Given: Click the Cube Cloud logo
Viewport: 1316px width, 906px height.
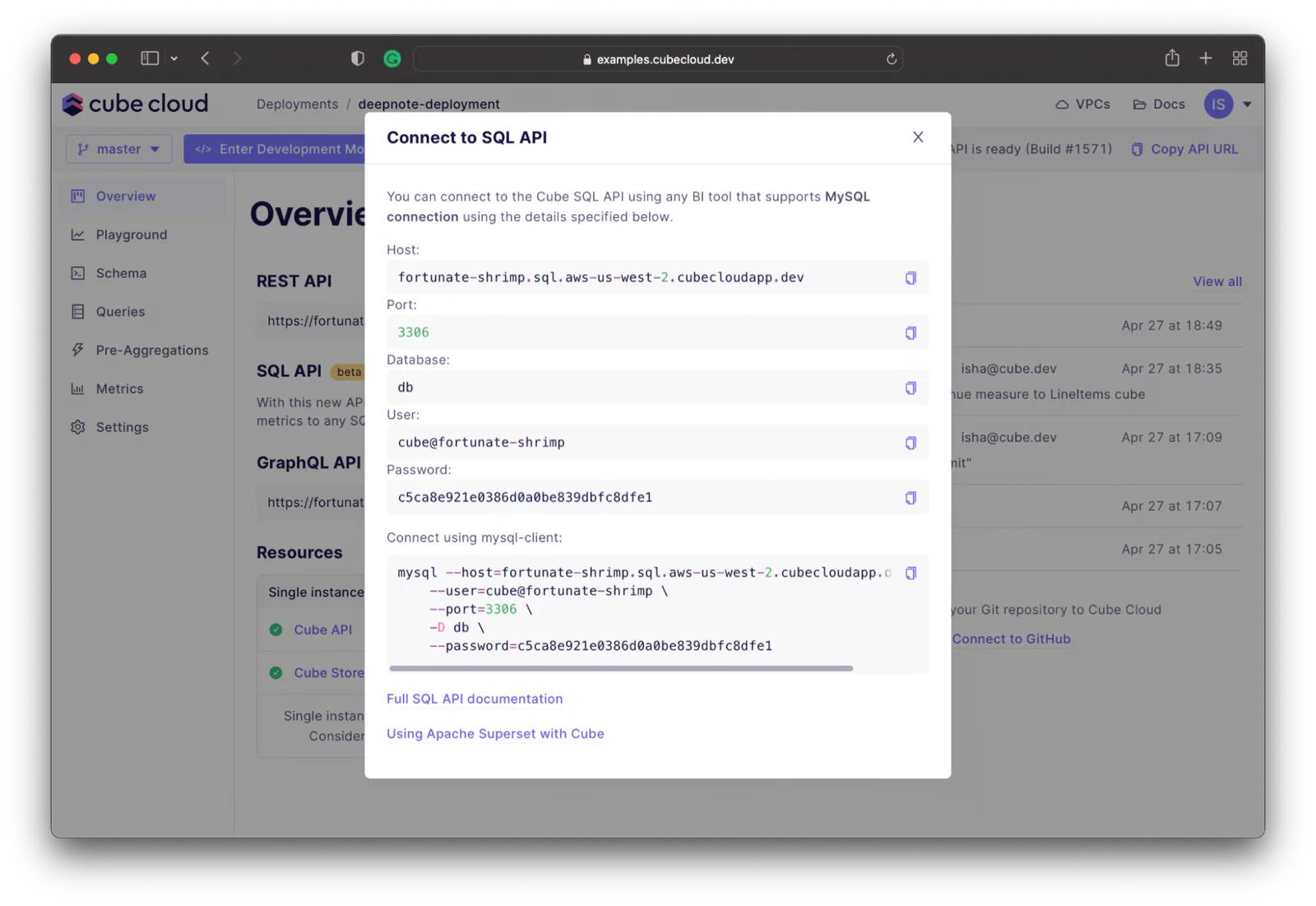Looking at the screenshot, I should point(136,104).
